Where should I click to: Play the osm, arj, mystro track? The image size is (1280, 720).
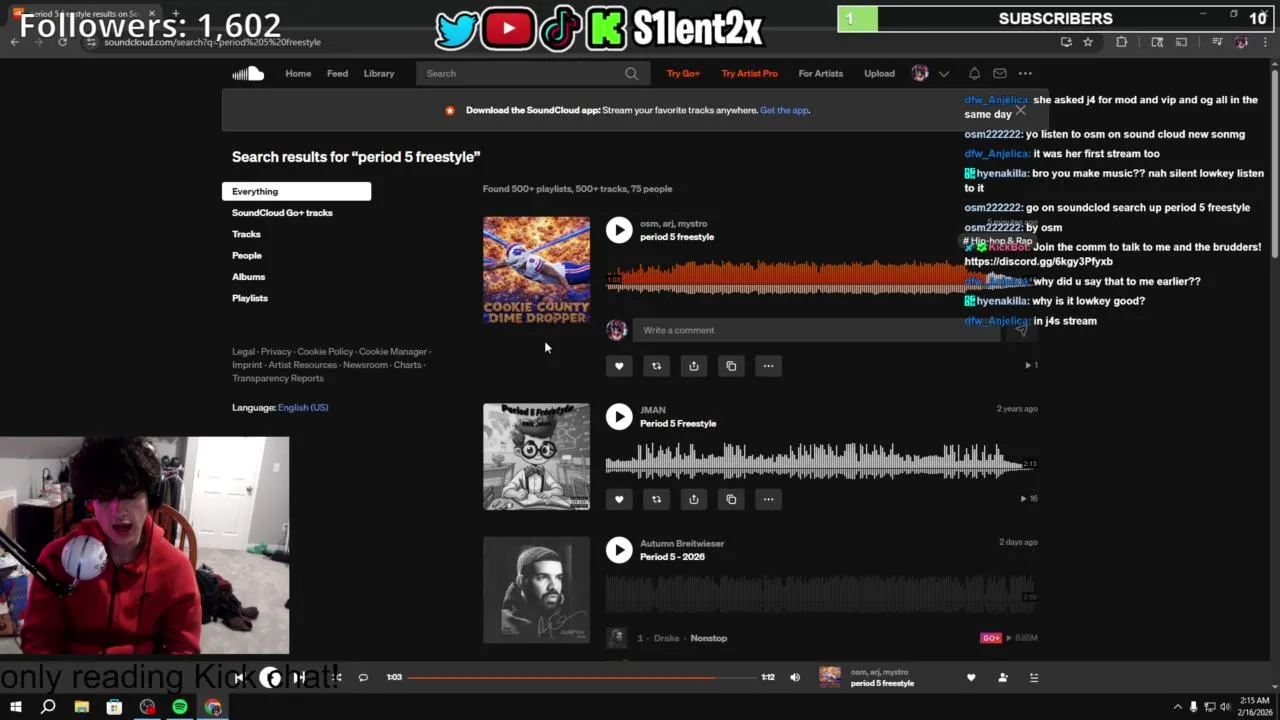619,230
